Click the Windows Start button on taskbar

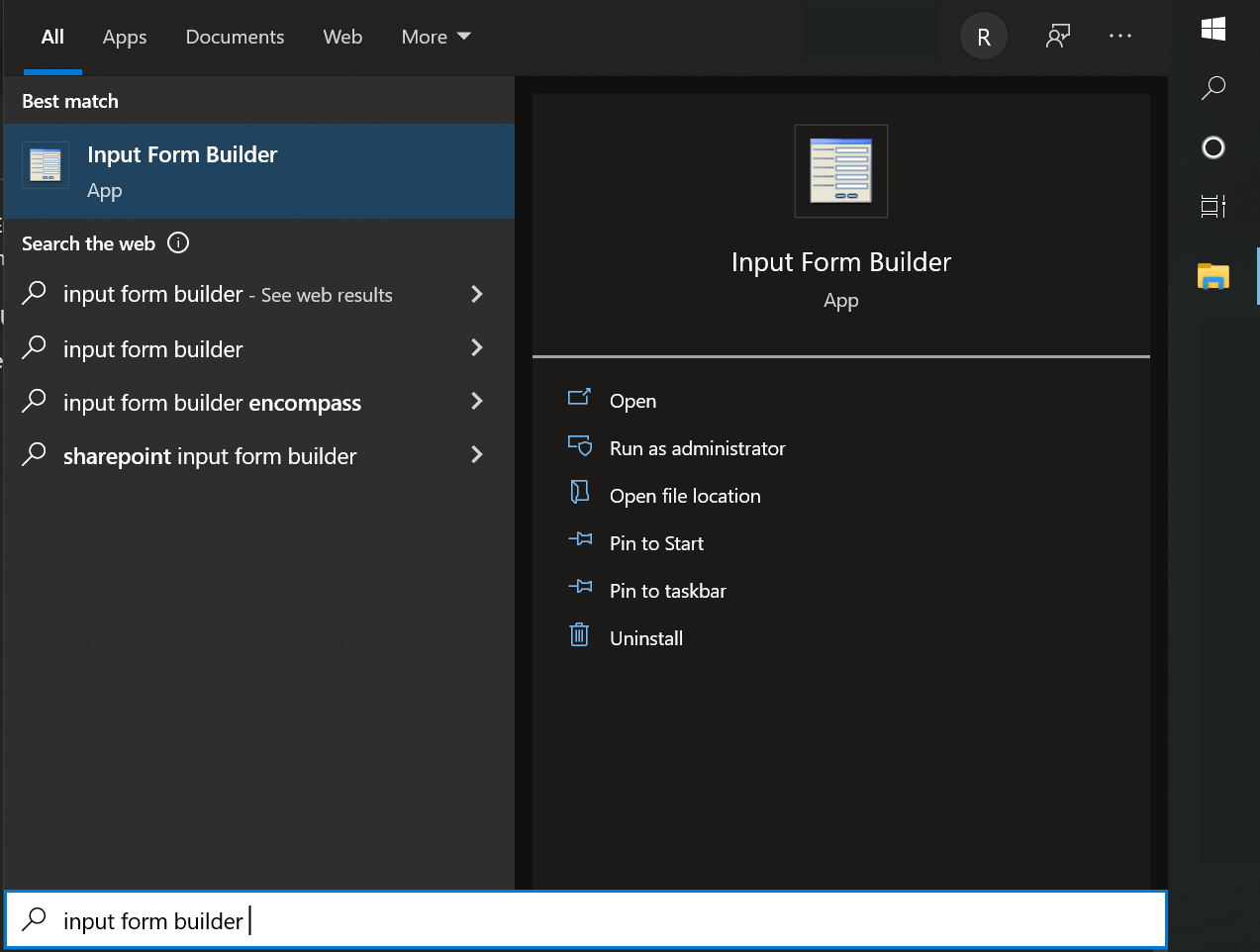[1213, 30]
